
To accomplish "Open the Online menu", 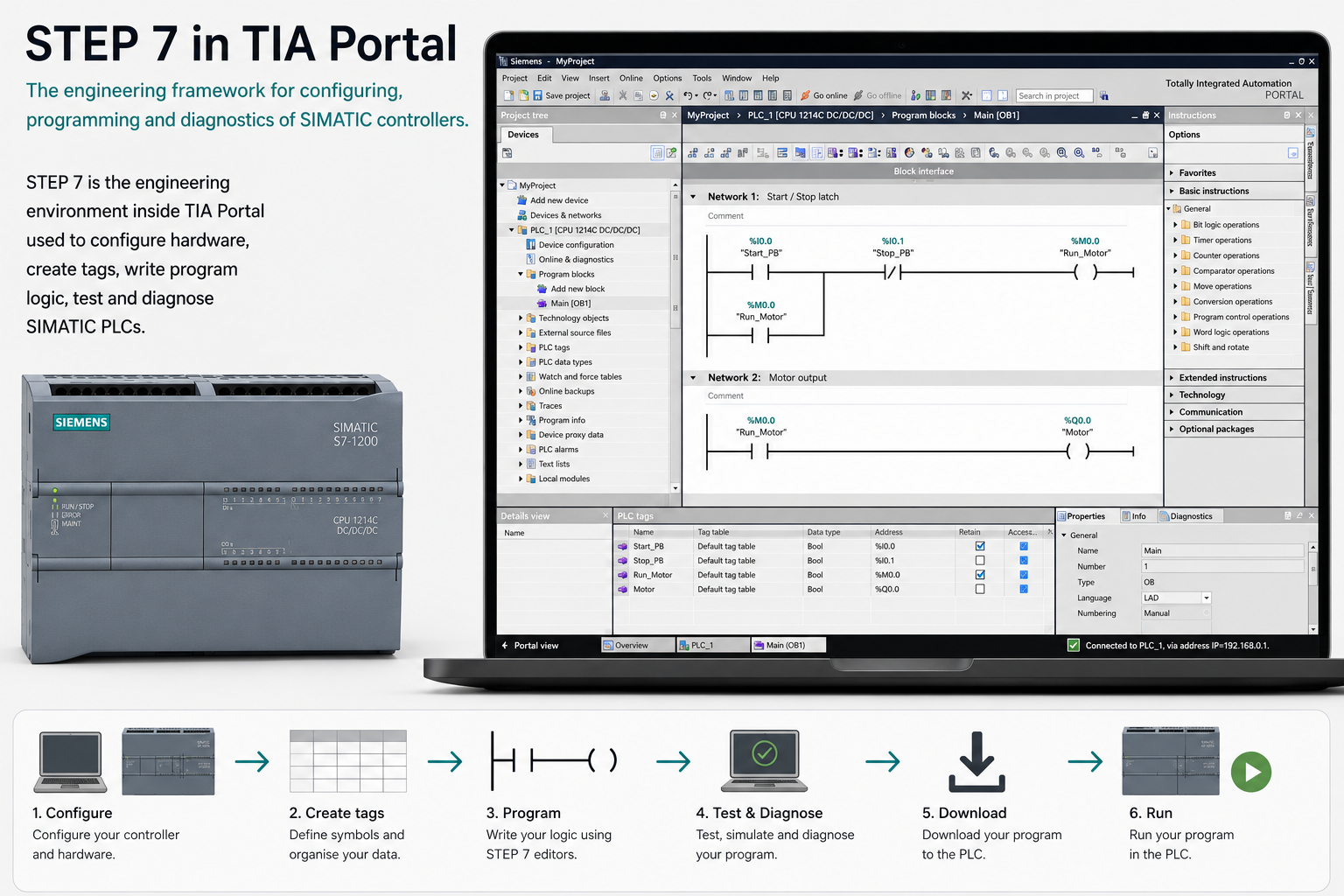I will pyautogui.click(x=631, y=78).
